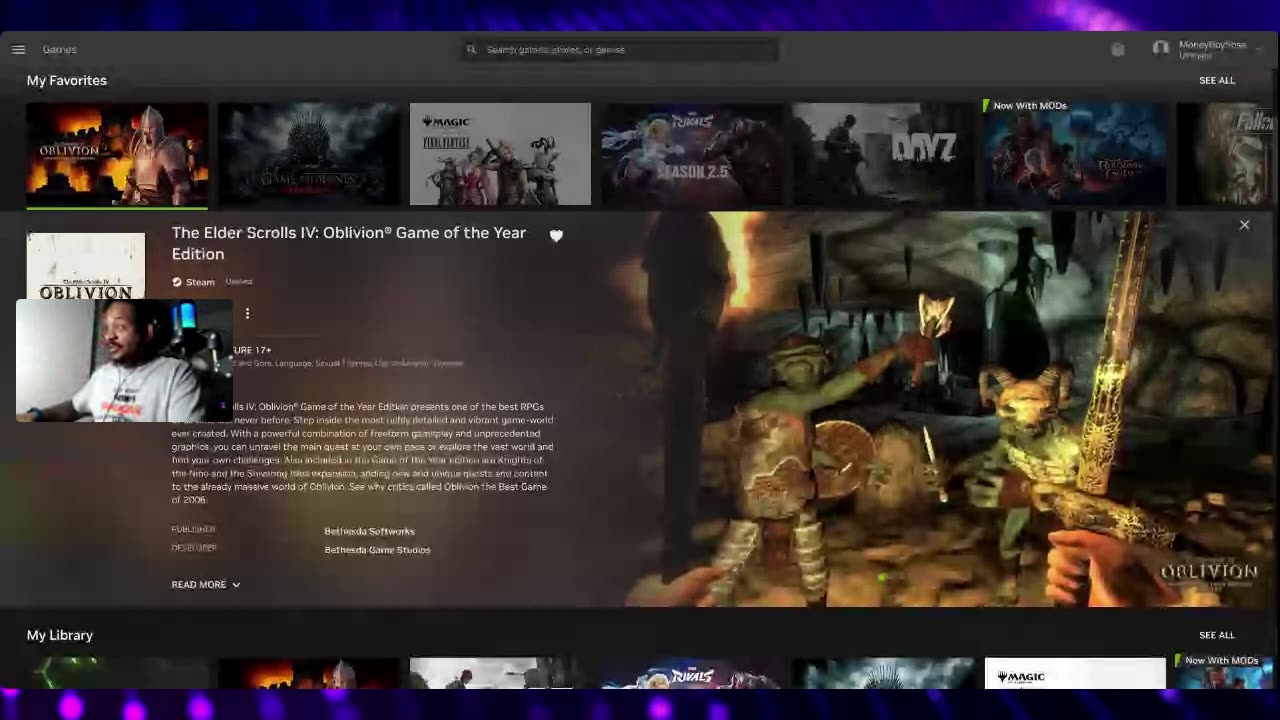This screenshot has height=720, width=1280.
Task: Select DayZ tile in favorites
Action: point(883,154)
